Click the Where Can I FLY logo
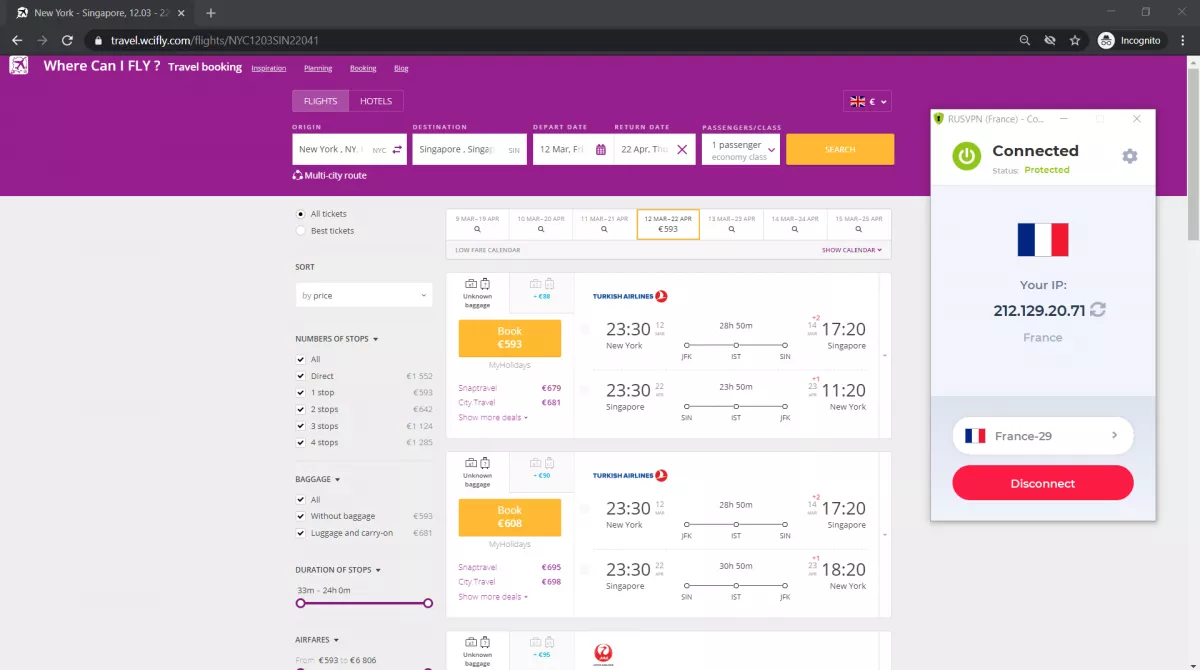Screen dimensions: 1200x670 19,66
